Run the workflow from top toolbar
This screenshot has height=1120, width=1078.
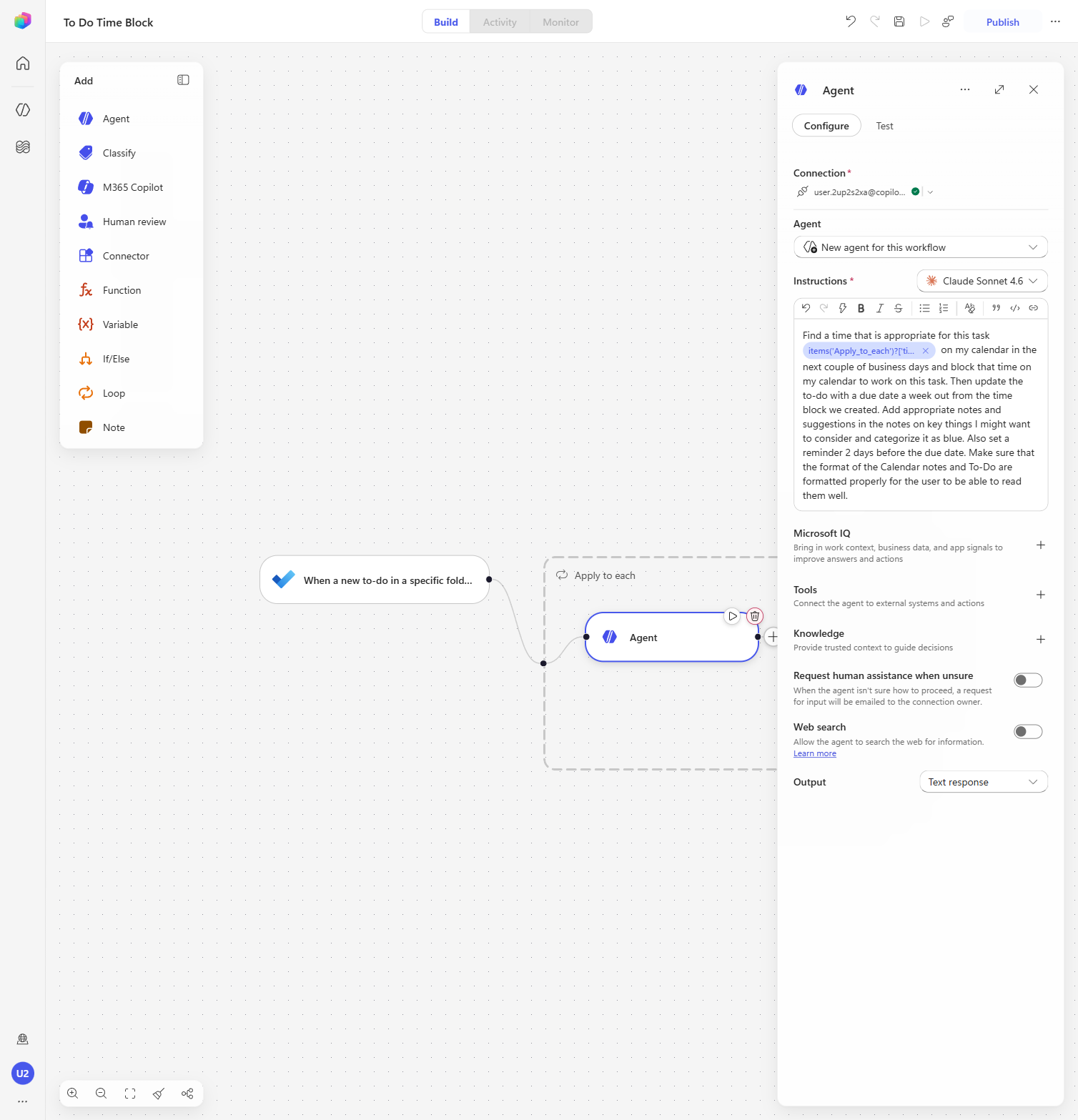tap(924, 21)
